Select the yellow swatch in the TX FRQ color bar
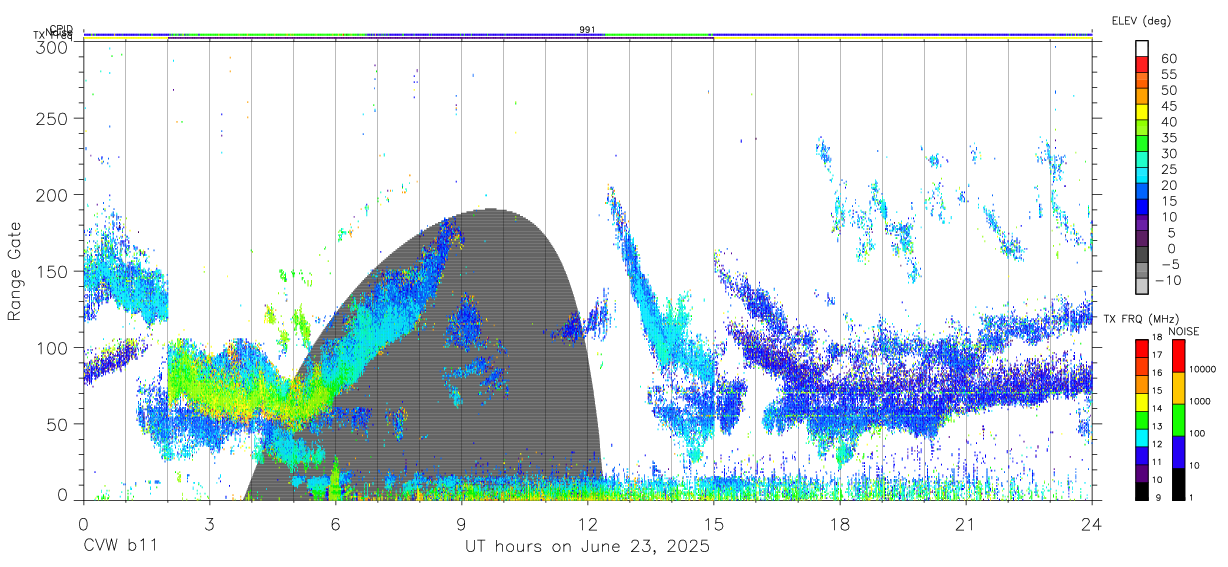Viewport: 1228px width, 567px height. pyautogui.click(x=1142, y=402)
